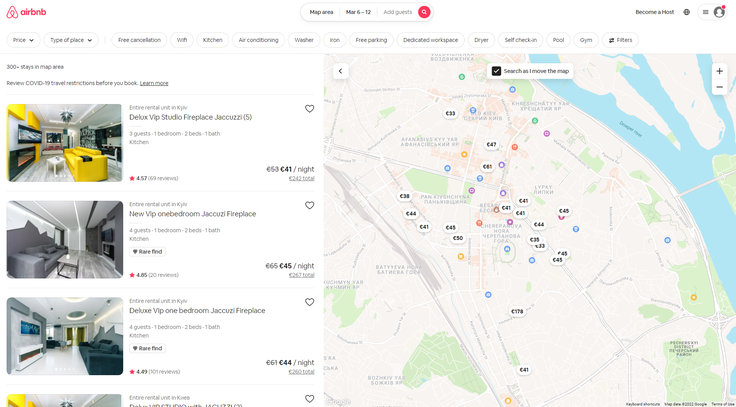The image size is (736, 407).
Task: Save New Vip onebedroom Jaccuzi Fireplace listing
Action: (x=309, y=206)
